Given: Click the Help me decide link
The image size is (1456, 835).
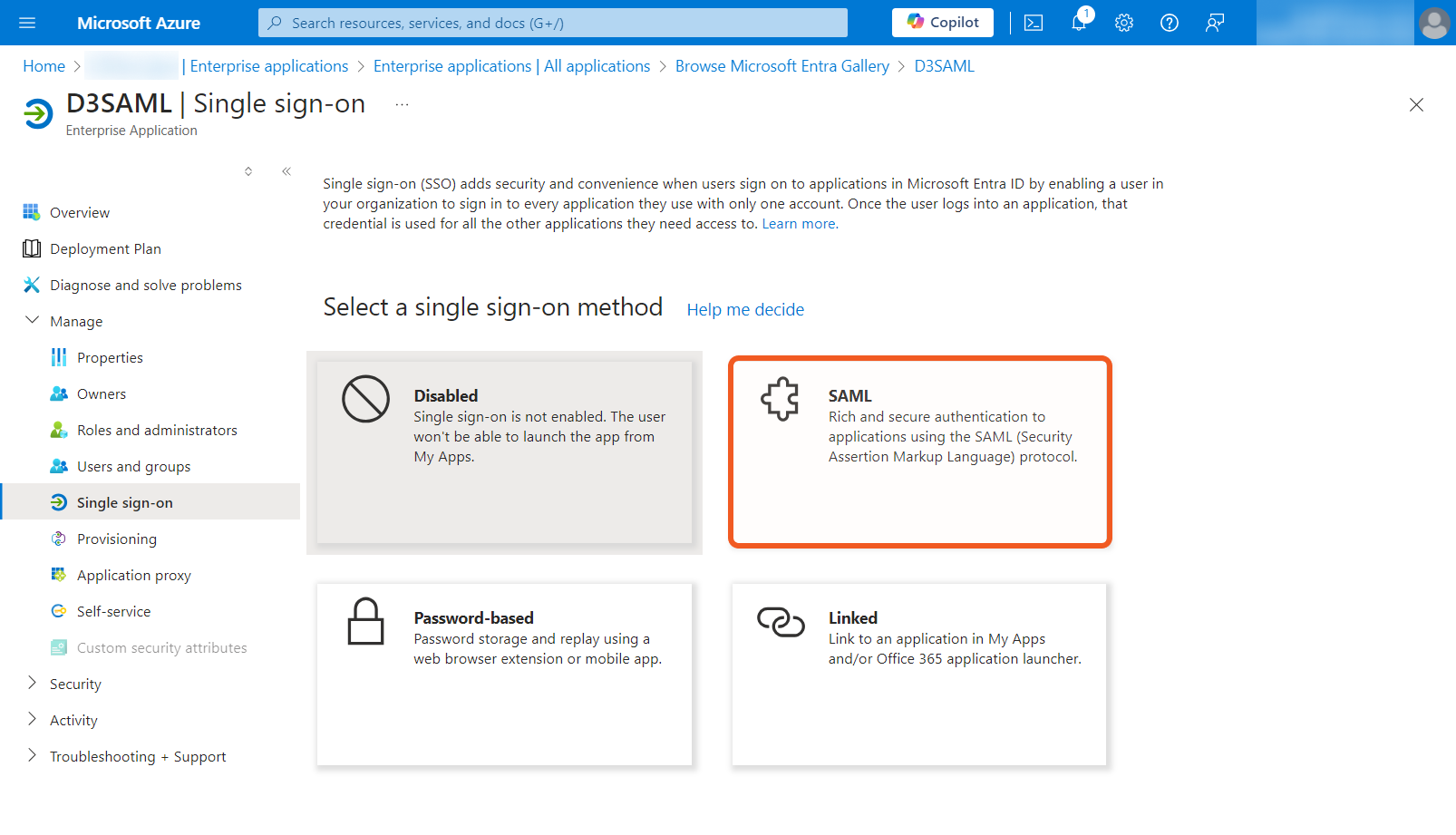Looking at the screenshot, I should tap(744, 310).
